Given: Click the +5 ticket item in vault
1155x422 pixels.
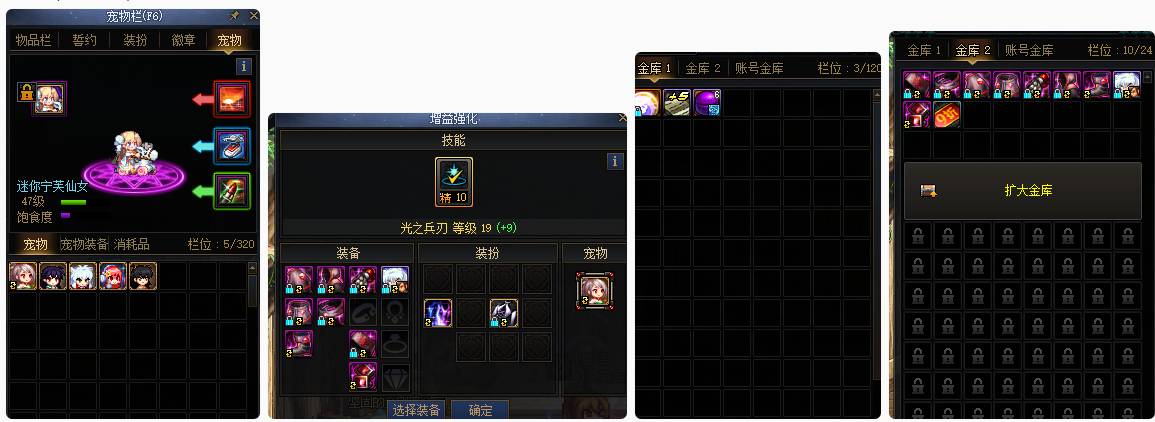Looking at the screenshot, I should (x=676, y=102).
